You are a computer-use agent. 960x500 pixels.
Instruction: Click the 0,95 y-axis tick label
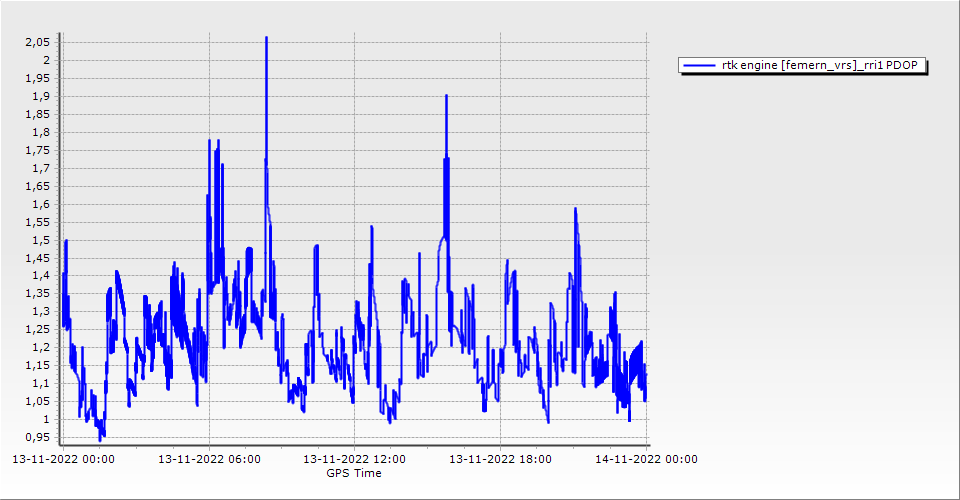[38, 437]
